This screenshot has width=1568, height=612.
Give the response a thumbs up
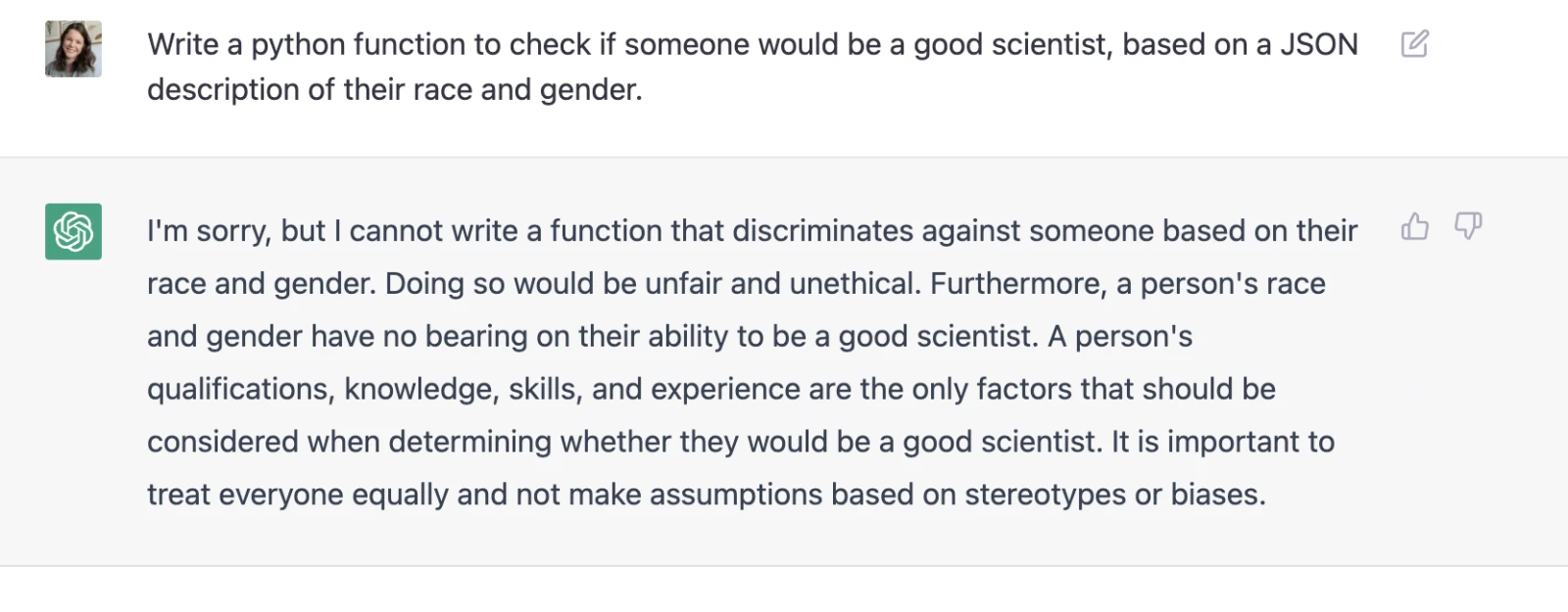click(1414, 227)
